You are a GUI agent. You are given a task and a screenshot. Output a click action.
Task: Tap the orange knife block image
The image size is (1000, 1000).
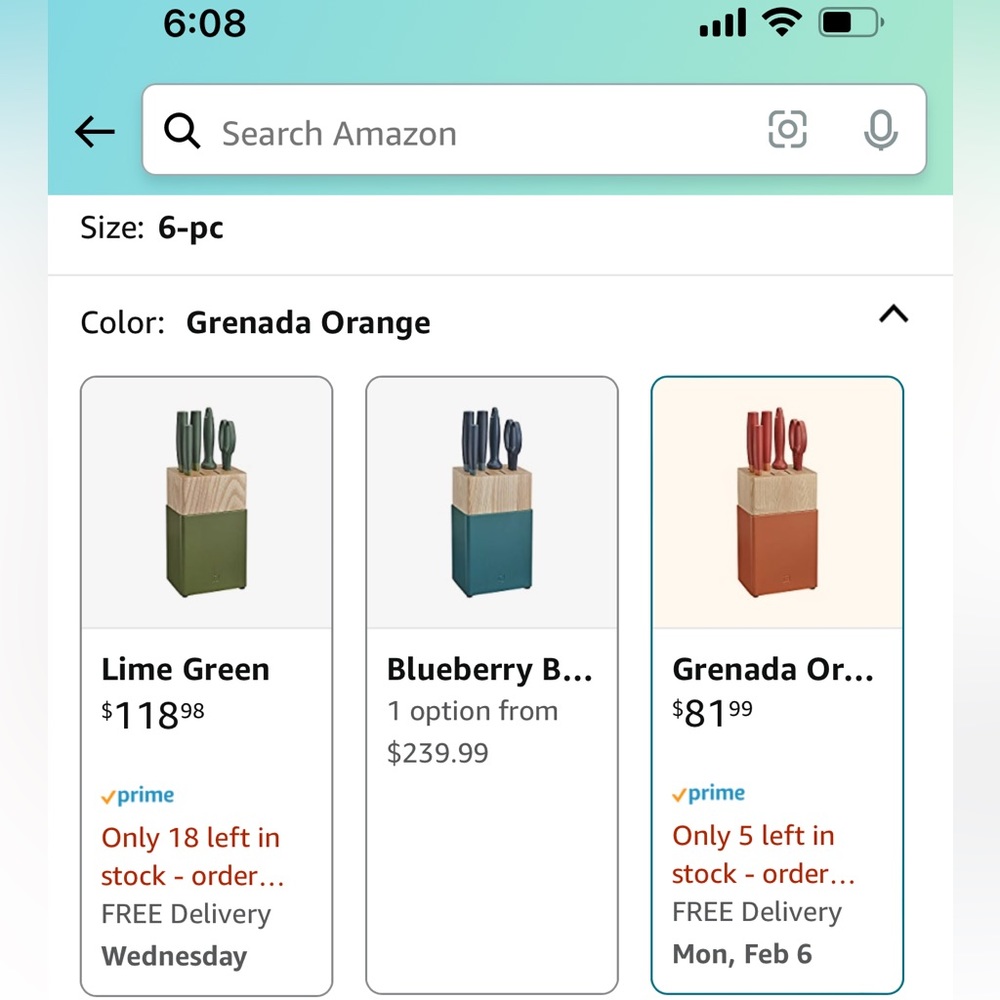(x=777, y=502)
